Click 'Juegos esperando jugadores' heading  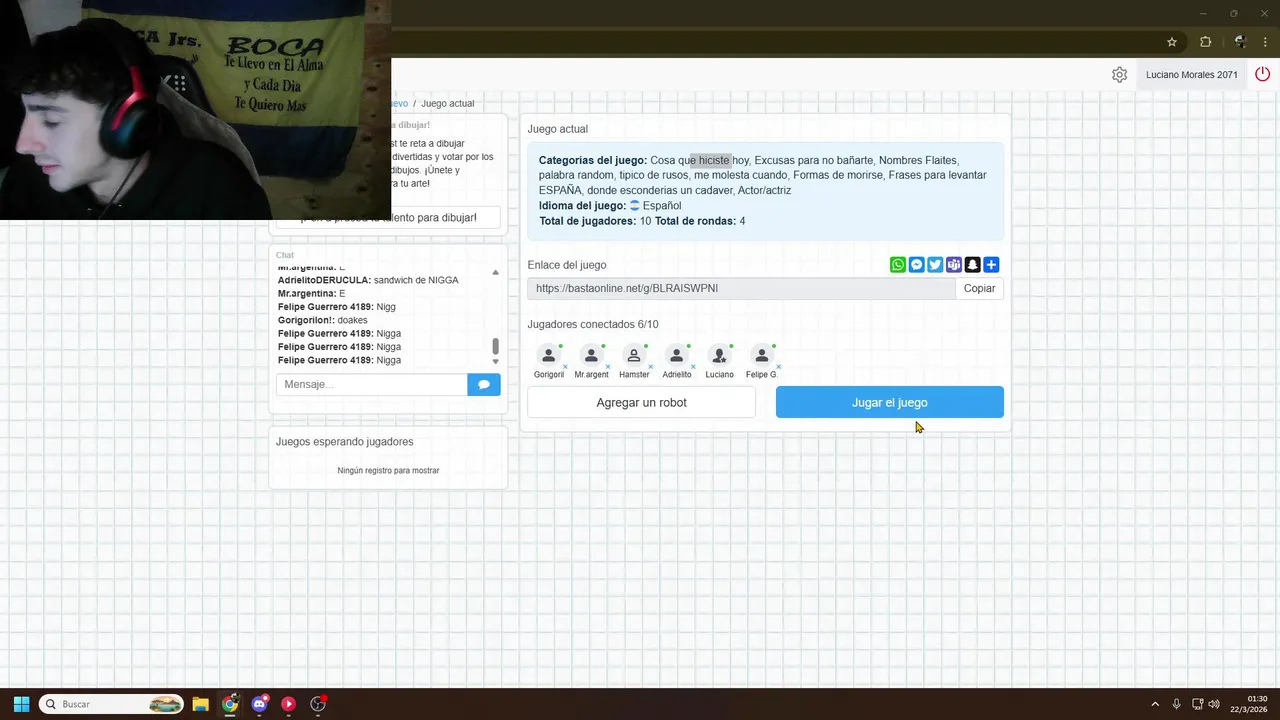click(344, 441)
